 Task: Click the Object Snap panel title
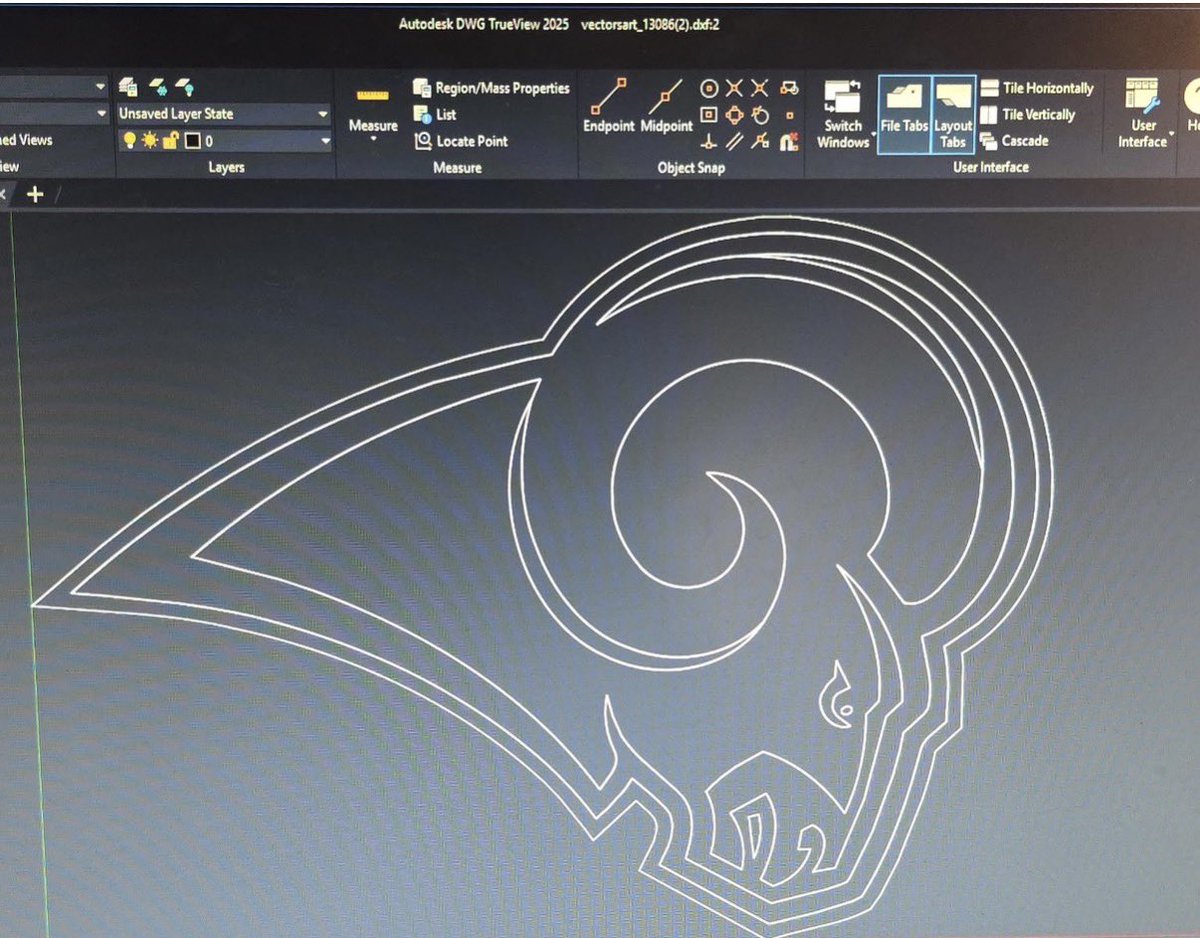(690, 167)
